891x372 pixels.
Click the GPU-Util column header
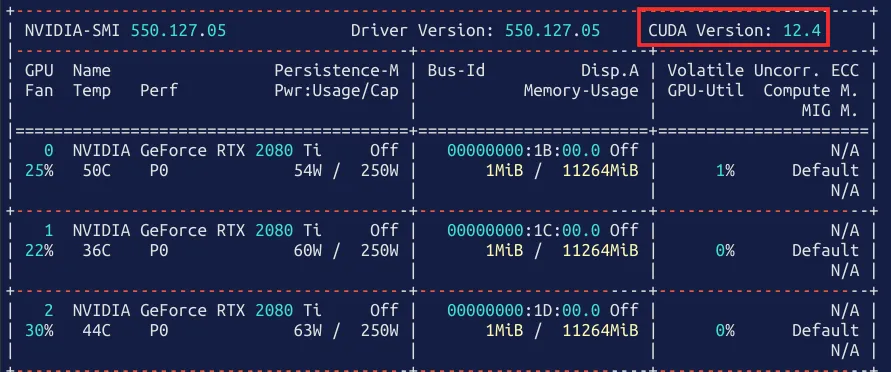pyautogui.click(x=705, y=90)
